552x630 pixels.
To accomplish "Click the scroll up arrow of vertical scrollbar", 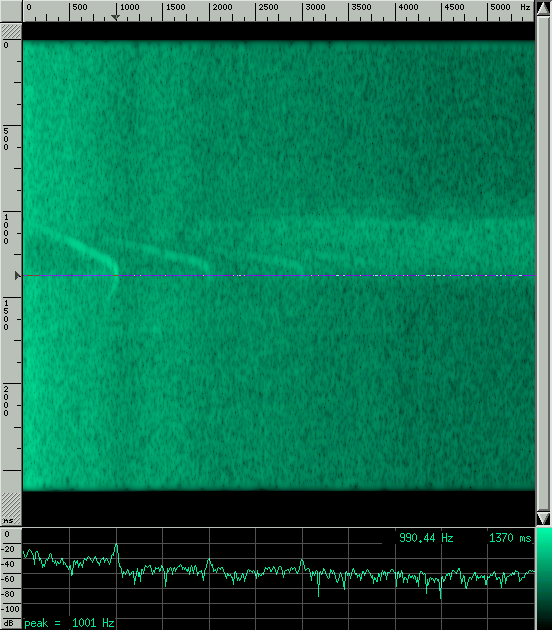I will click(x=543, y=8).
